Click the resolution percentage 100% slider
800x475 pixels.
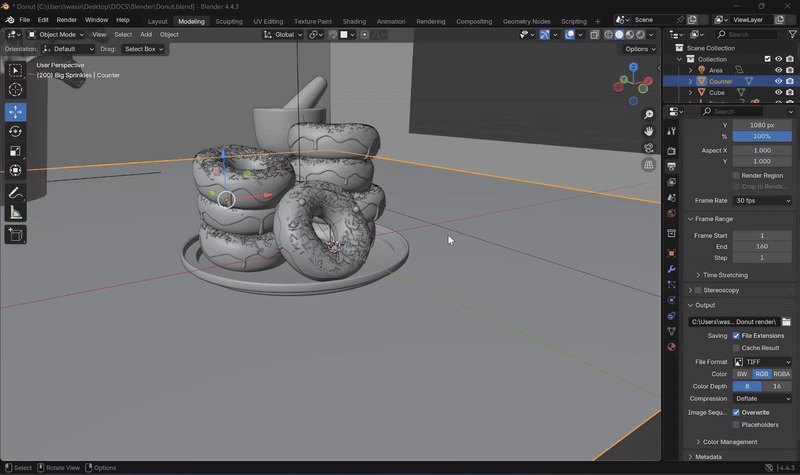click(x=762, y=136)
